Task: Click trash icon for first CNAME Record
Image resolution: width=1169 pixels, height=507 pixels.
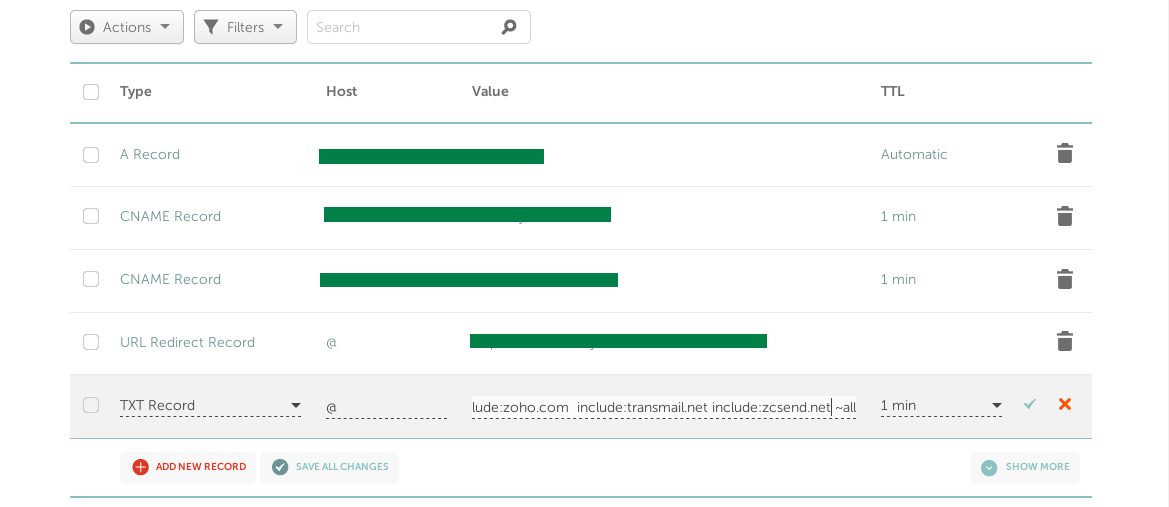Action: click(x=1065, y=216)
